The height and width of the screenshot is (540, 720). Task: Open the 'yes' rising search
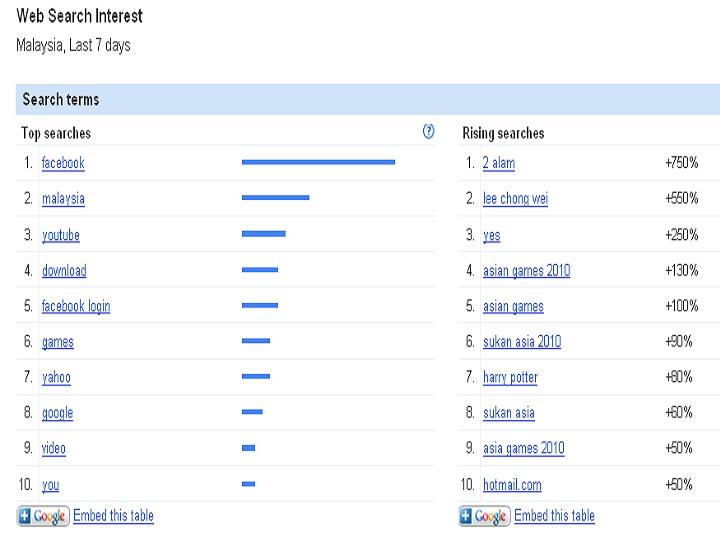[491, 235]
